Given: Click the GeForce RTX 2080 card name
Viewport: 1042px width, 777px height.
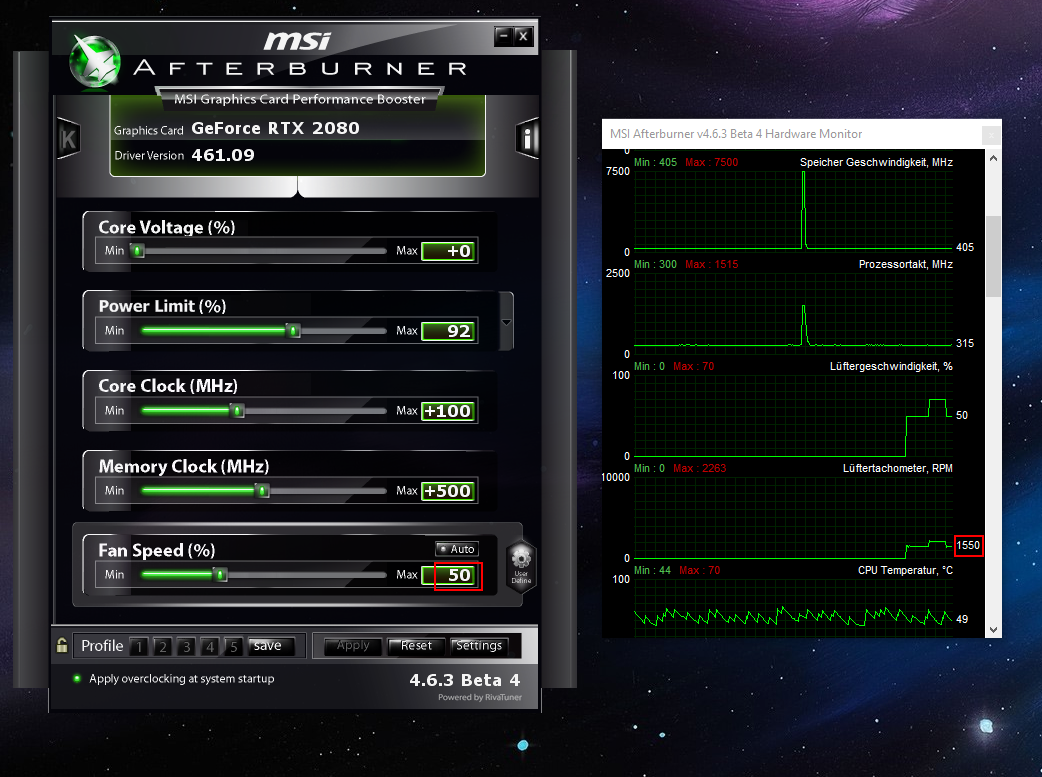Looking at the screenshot, I should click(x=275, y=128).
